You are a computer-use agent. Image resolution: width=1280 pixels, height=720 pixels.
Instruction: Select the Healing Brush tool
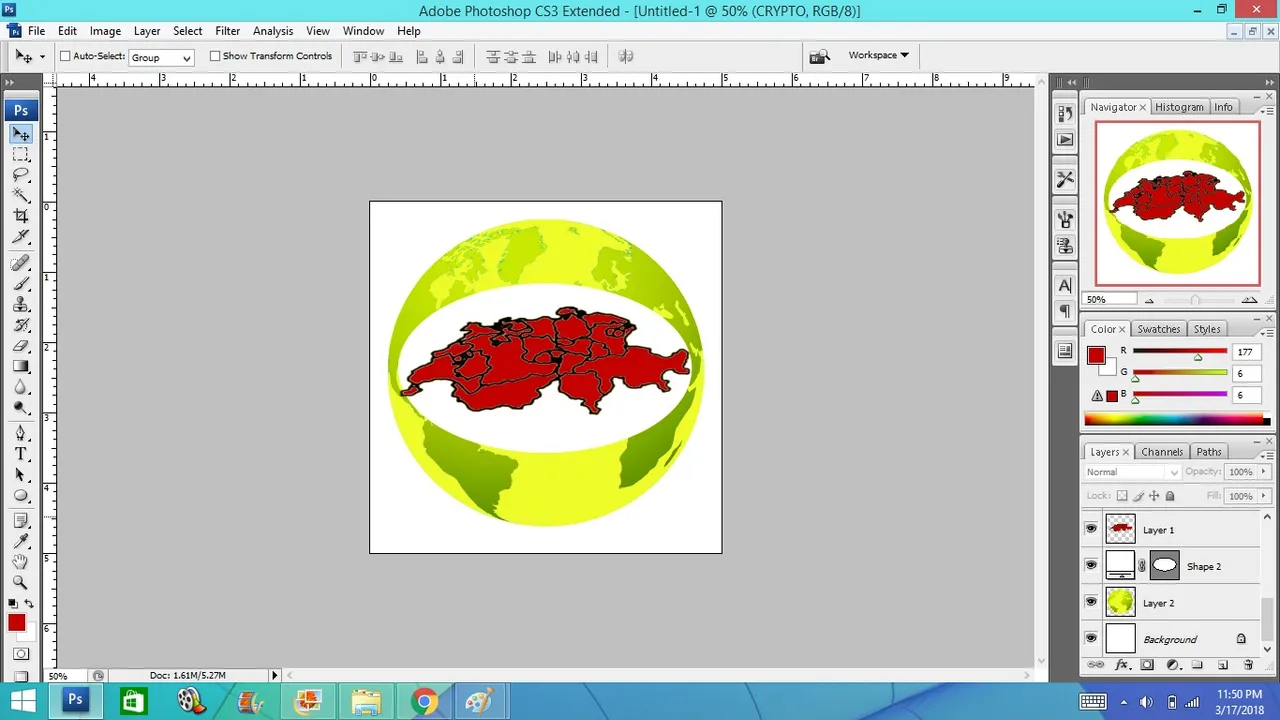(x=21, y=263)
